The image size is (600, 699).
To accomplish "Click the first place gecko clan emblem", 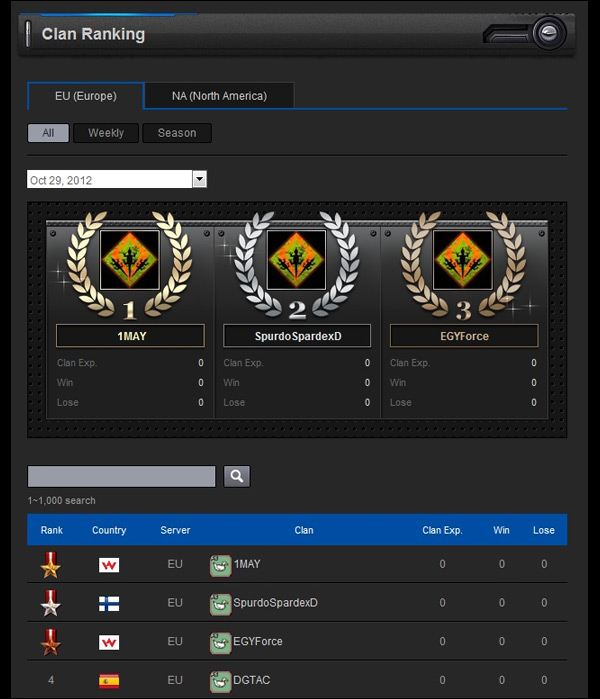I will tap(130, 260).
